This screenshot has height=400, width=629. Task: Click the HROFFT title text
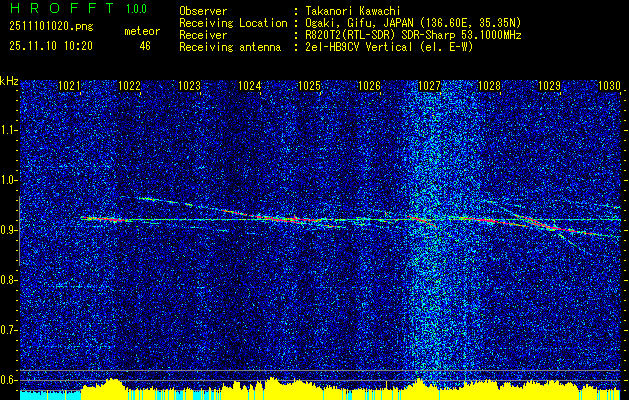[x=63, y=8]
